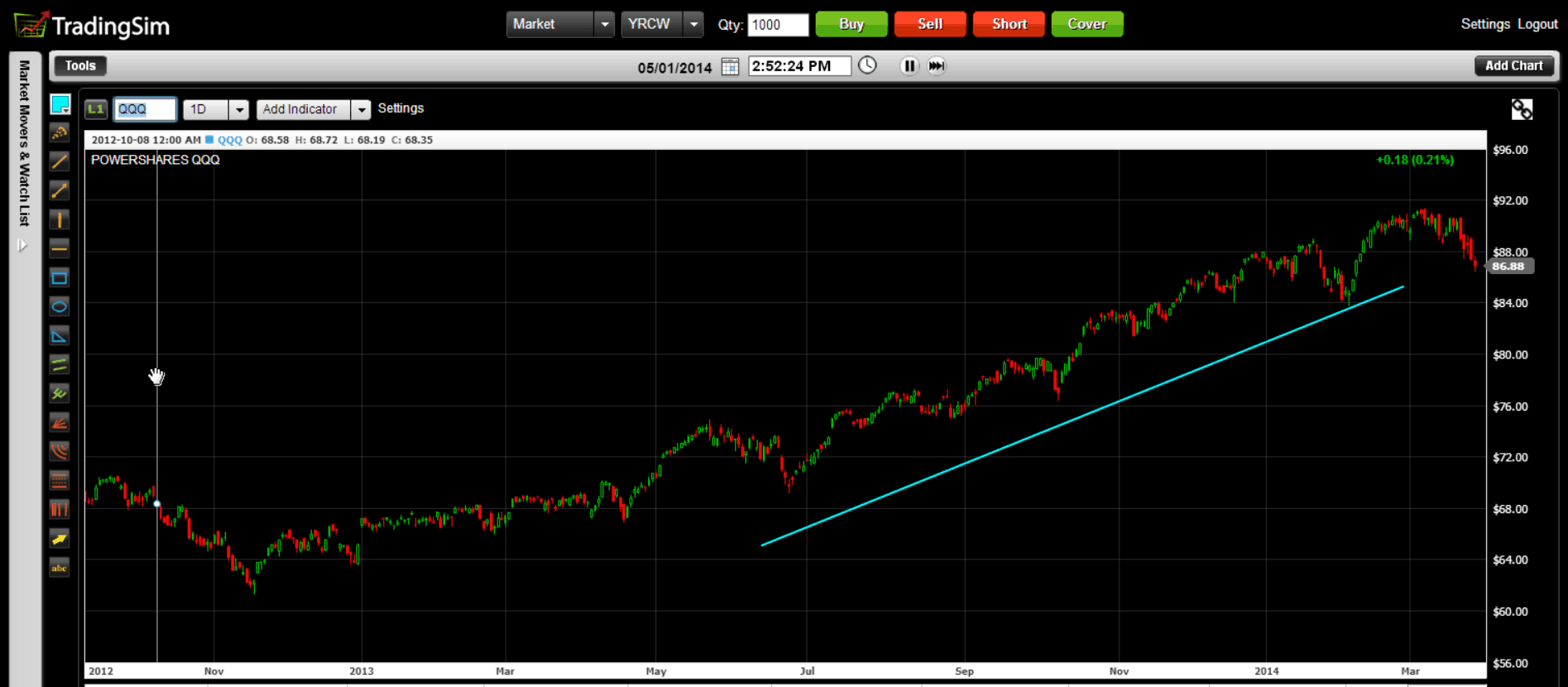Open the cyan drawing color swatch
1568x687 pixels.
(x=60, y=104)
